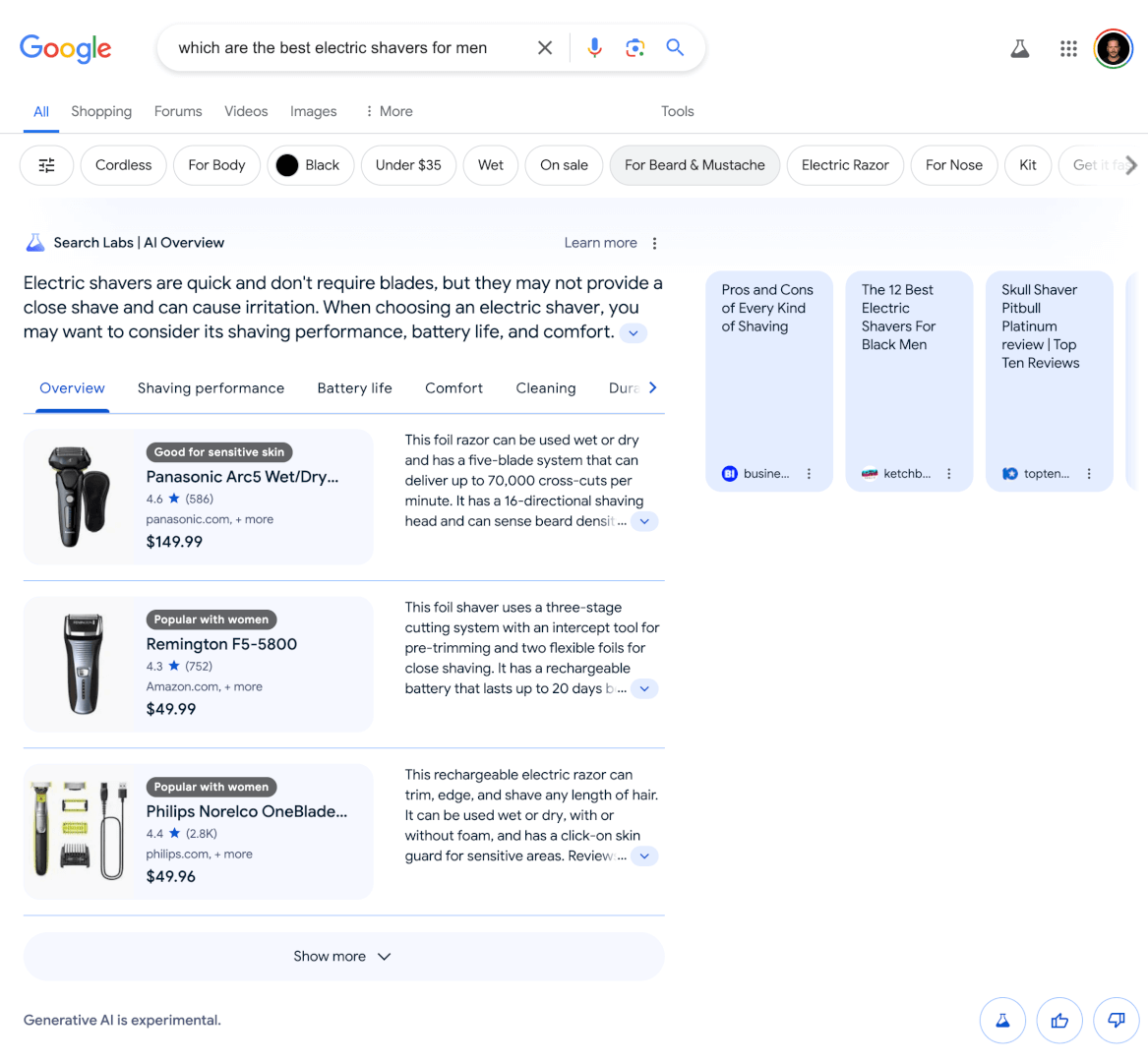Expand the AI Overview summary paragraph
Viewport: 1148px width, 1062px height.
(x=634, y=333)
